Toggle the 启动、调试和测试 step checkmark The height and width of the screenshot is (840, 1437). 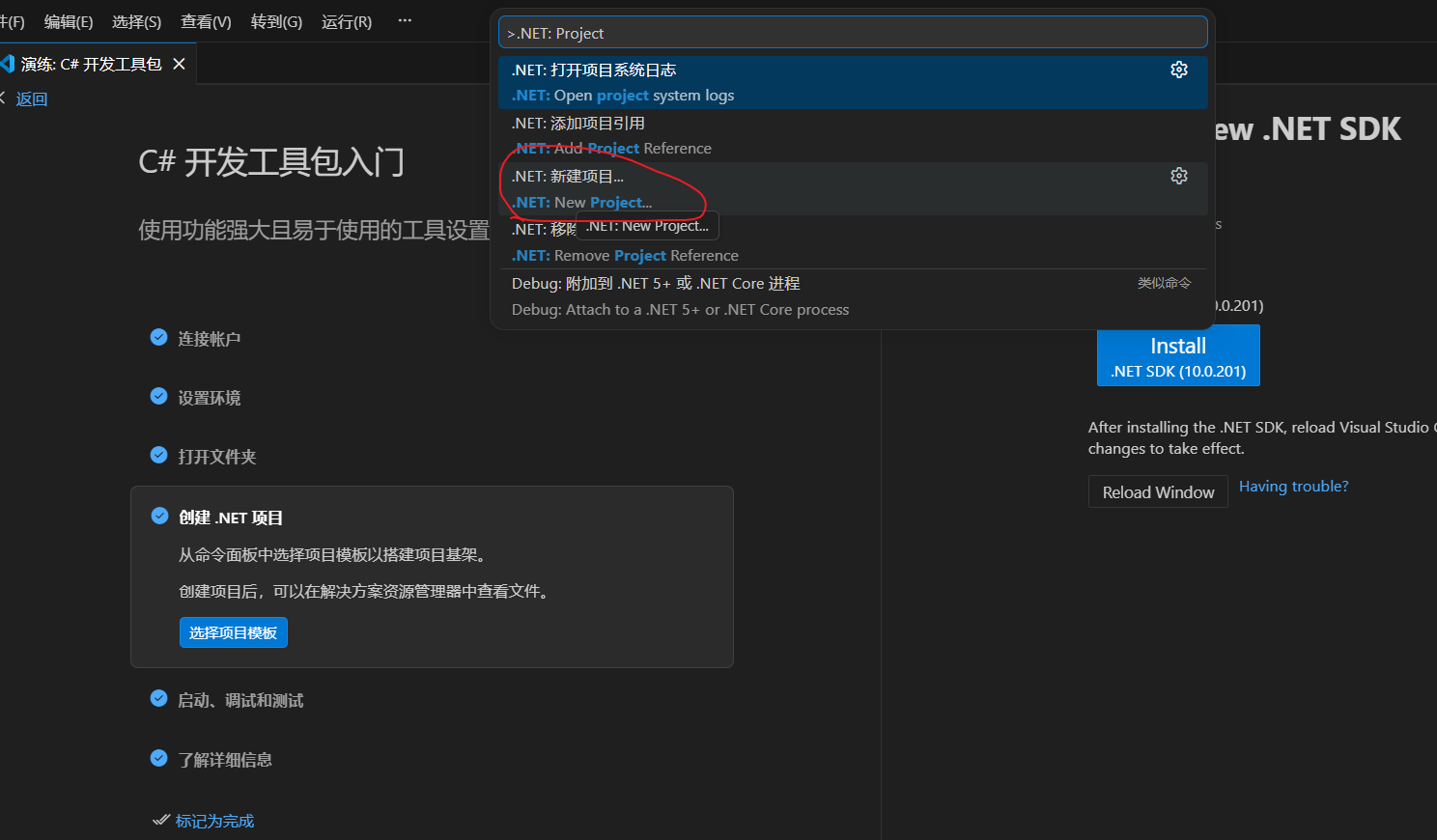click(159, 698)
